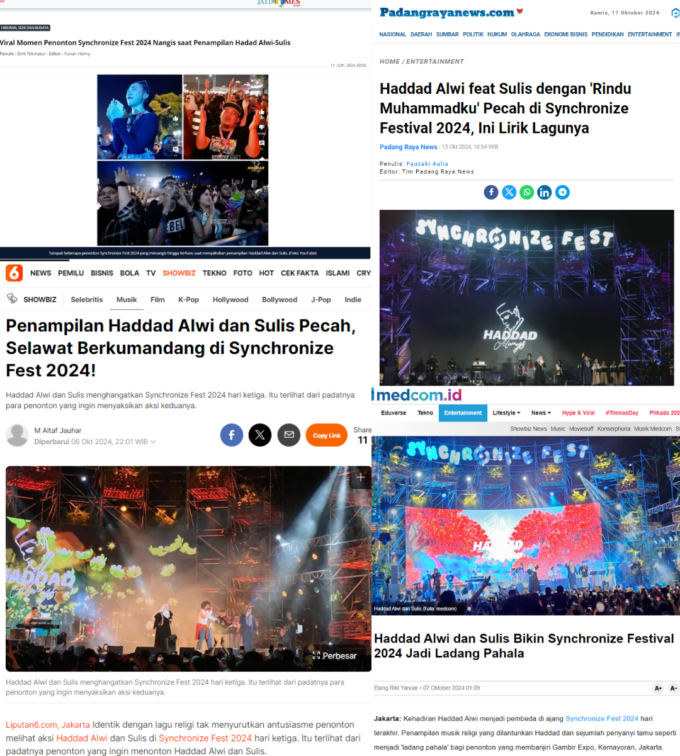Click the Copy Link button
Image resolution: width=680 pixels, height=756 pixels.
326,435
